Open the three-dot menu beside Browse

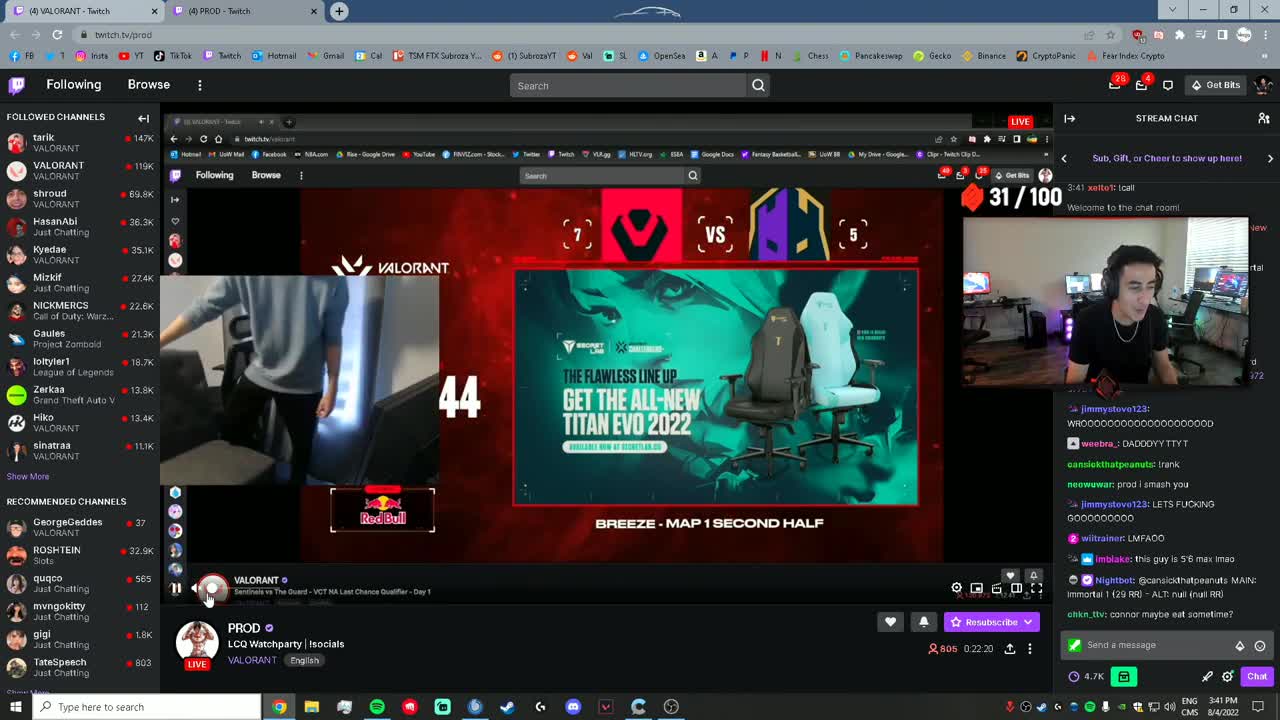pyautogui.click(x=199, y=85)
